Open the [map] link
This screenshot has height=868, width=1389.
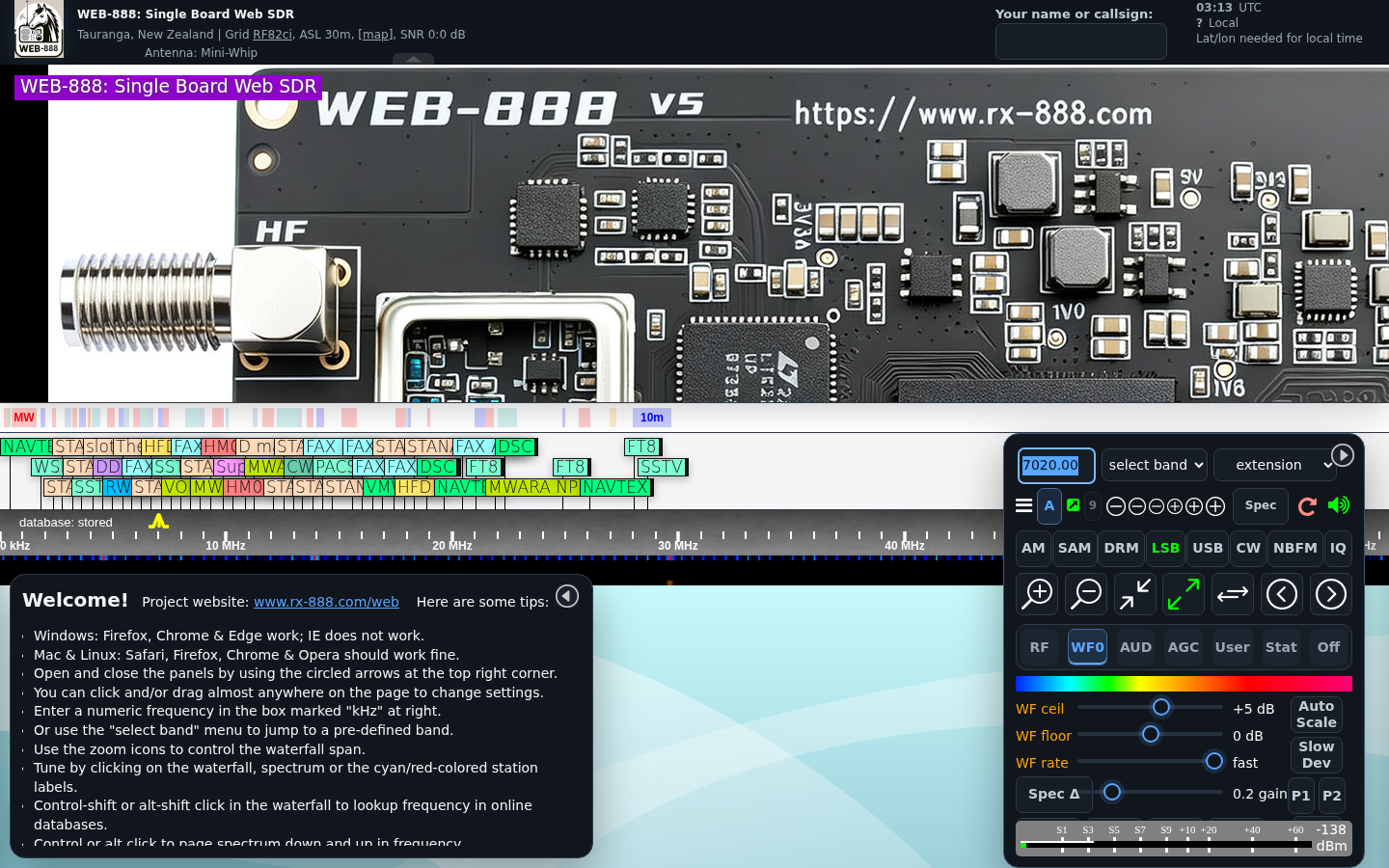[375, 35]
